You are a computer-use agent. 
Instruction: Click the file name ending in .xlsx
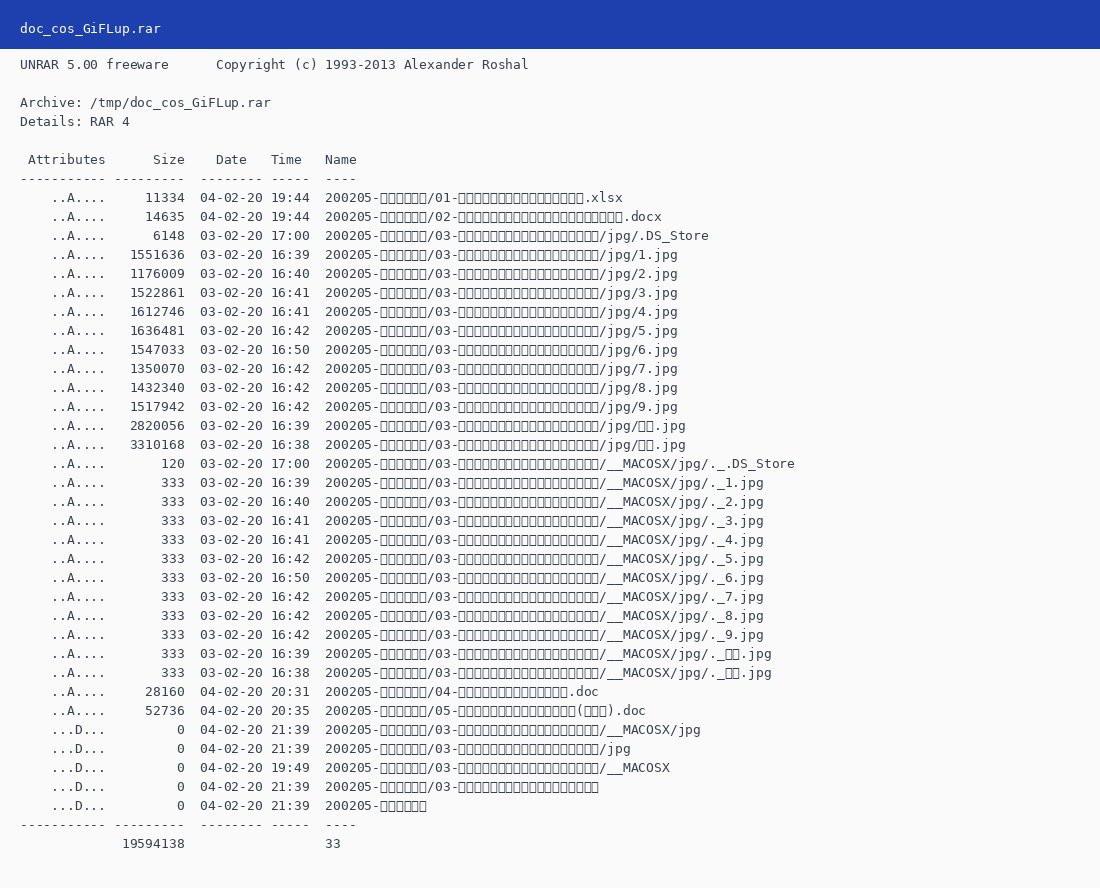(x=474, y=198)
